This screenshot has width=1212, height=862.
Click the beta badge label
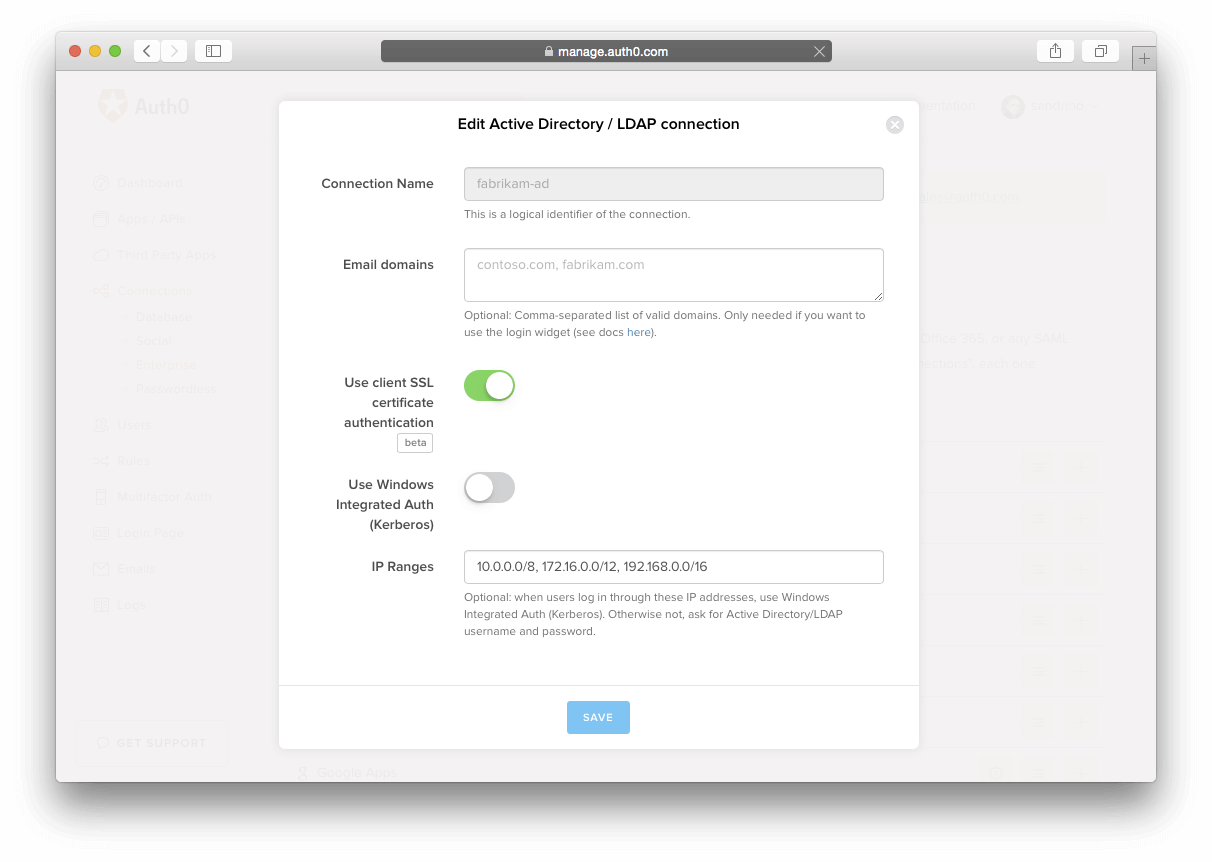[x=415, y=443]
